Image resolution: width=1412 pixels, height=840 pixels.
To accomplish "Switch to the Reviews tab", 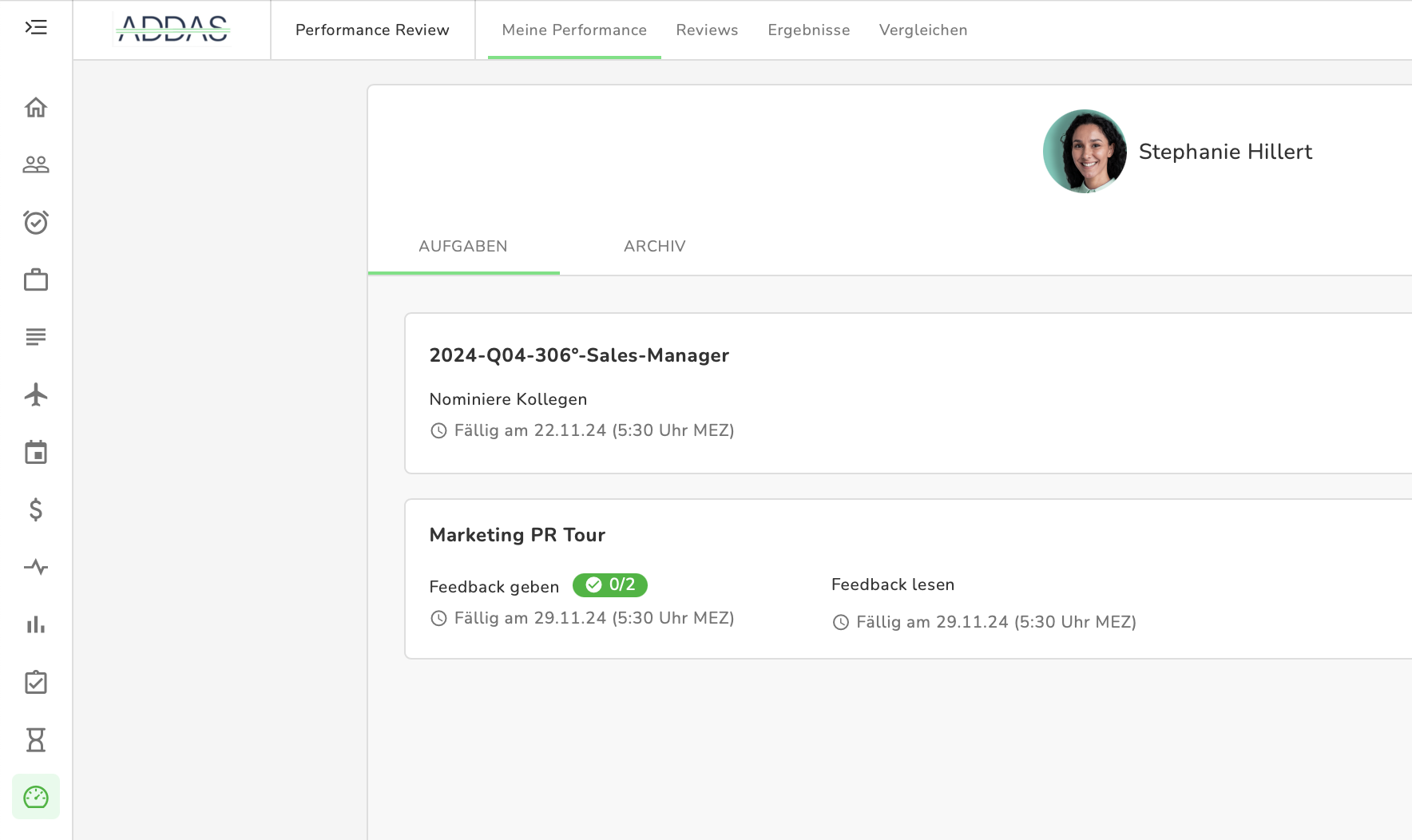I will point(707,30).
